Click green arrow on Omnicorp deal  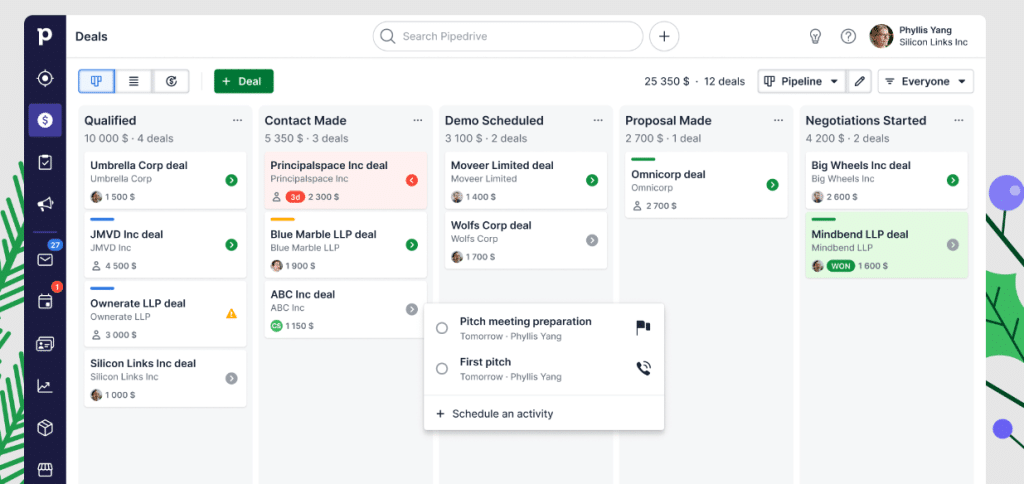772,185
